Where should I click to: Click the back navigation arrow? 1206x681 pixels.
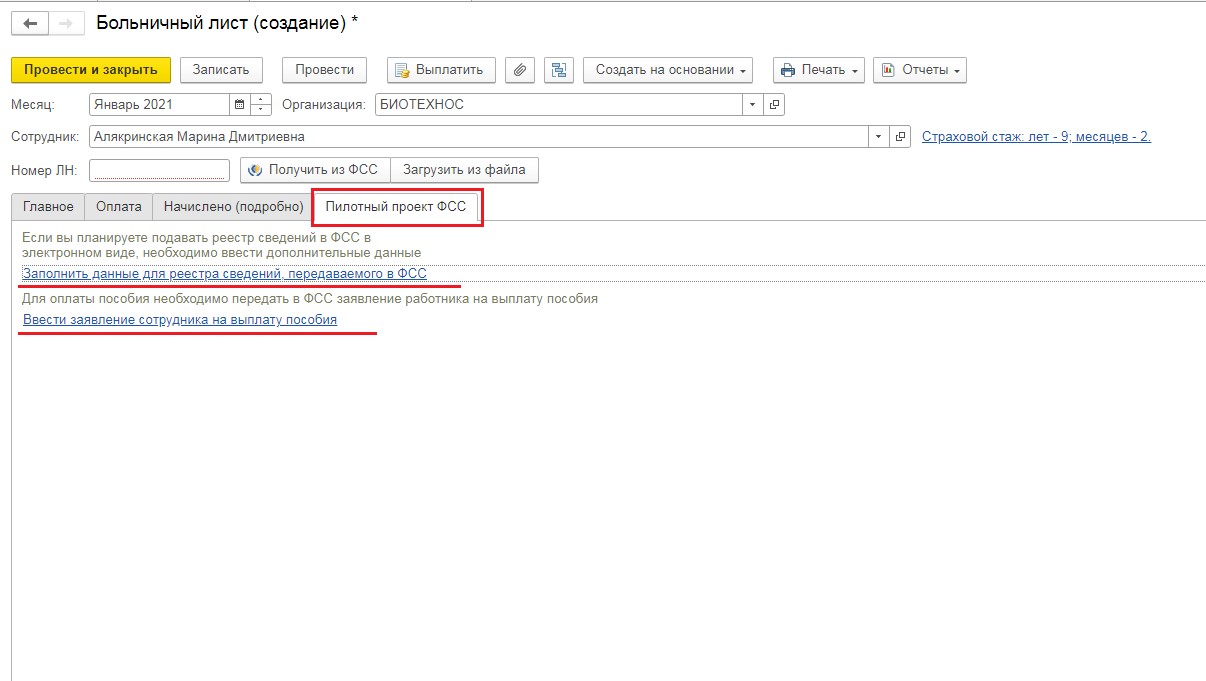point(29,23)
